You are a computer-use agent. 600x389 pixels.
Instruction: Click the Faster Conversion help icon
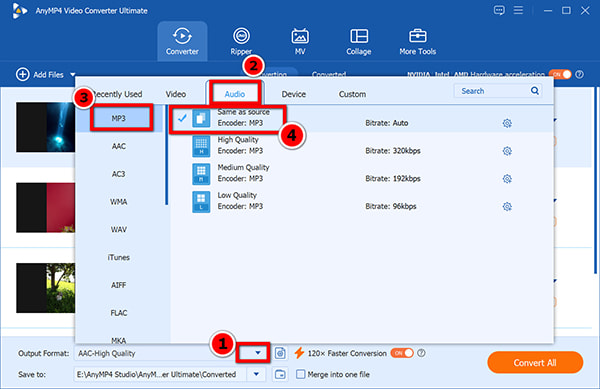[421, 353]
